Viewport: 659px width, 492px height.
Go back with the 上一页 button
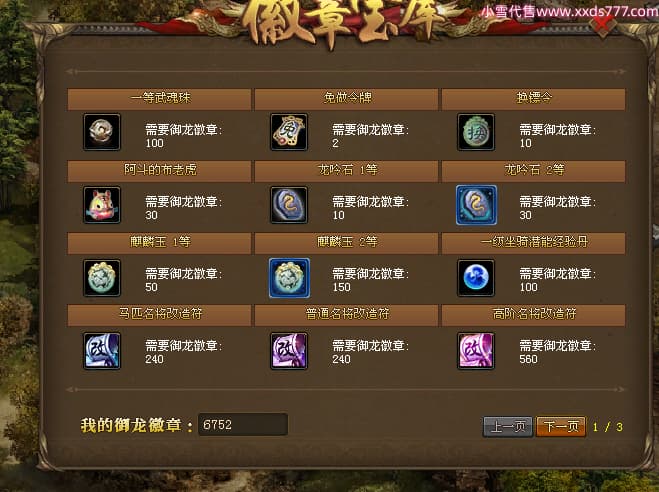coord(508,427)
